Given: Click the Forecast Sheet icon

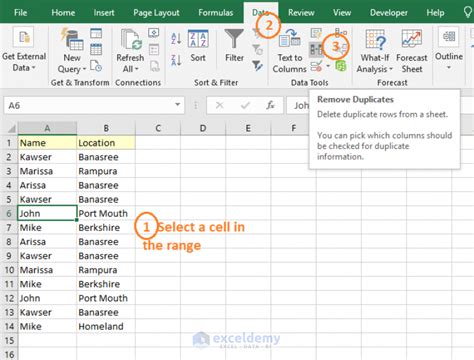Looking at the screenshot, I should point(412,51).
